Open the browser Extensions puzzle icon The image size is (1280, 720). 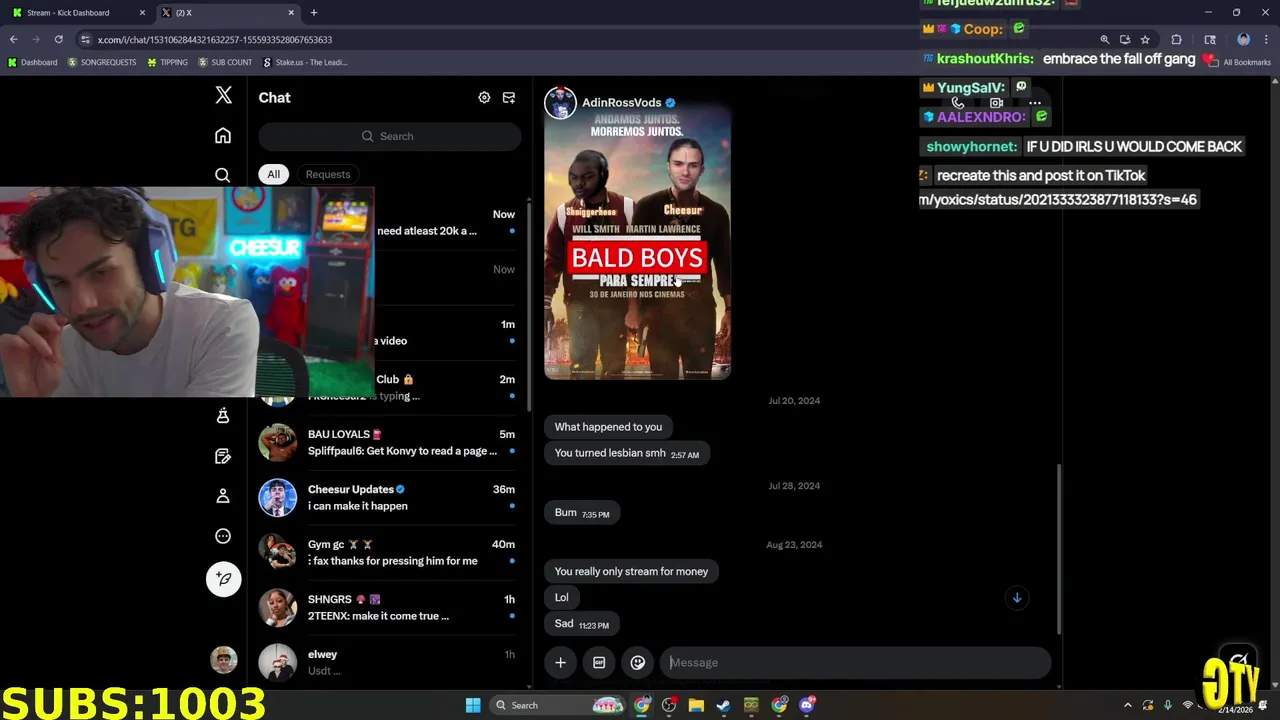pos(1176,39)
